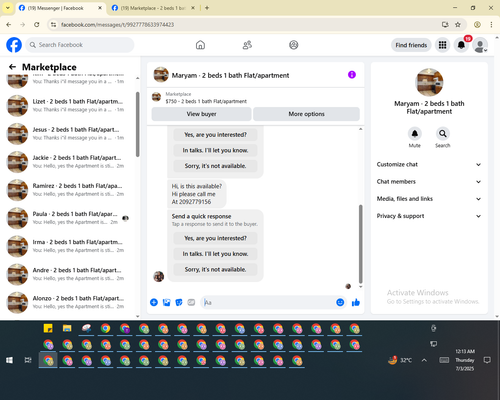The height and width of the screenshot is (400, 500).
Task: Open the profile circle icon in top navigation
Action: [x=294, y=45]
